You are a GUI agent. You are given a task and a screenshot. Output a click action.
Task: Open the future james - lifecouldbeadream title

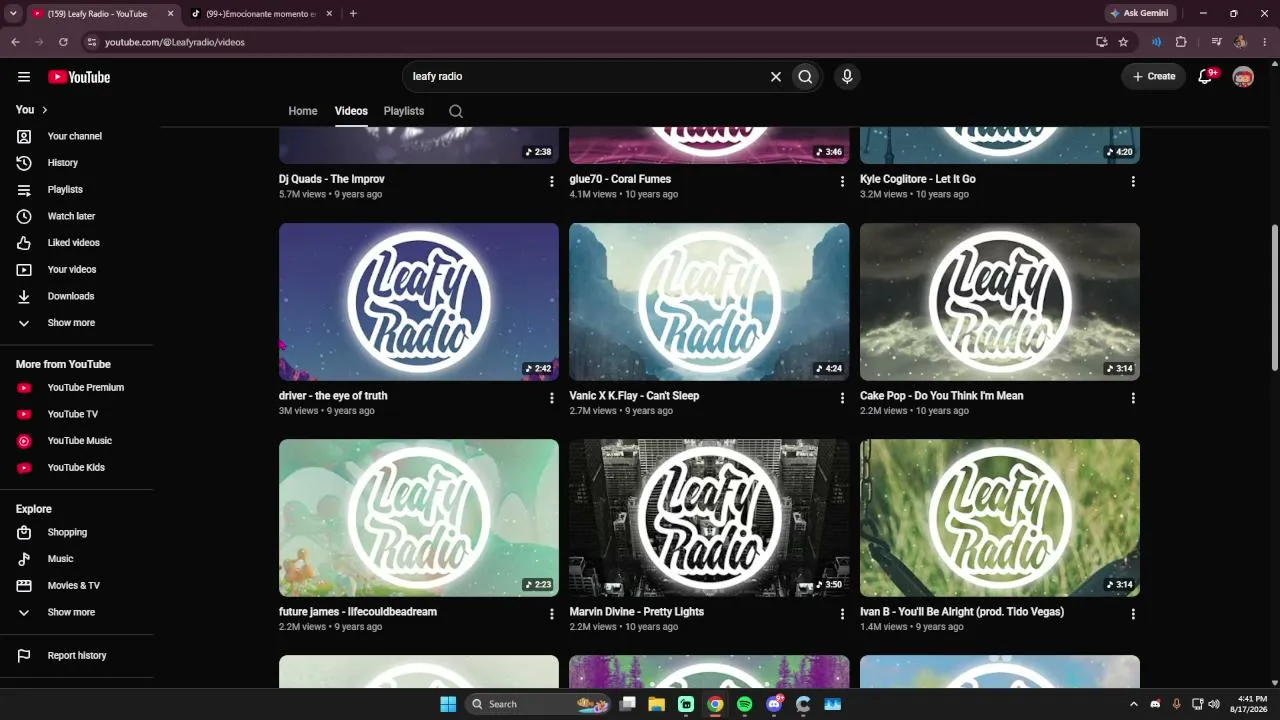[358, 612]
